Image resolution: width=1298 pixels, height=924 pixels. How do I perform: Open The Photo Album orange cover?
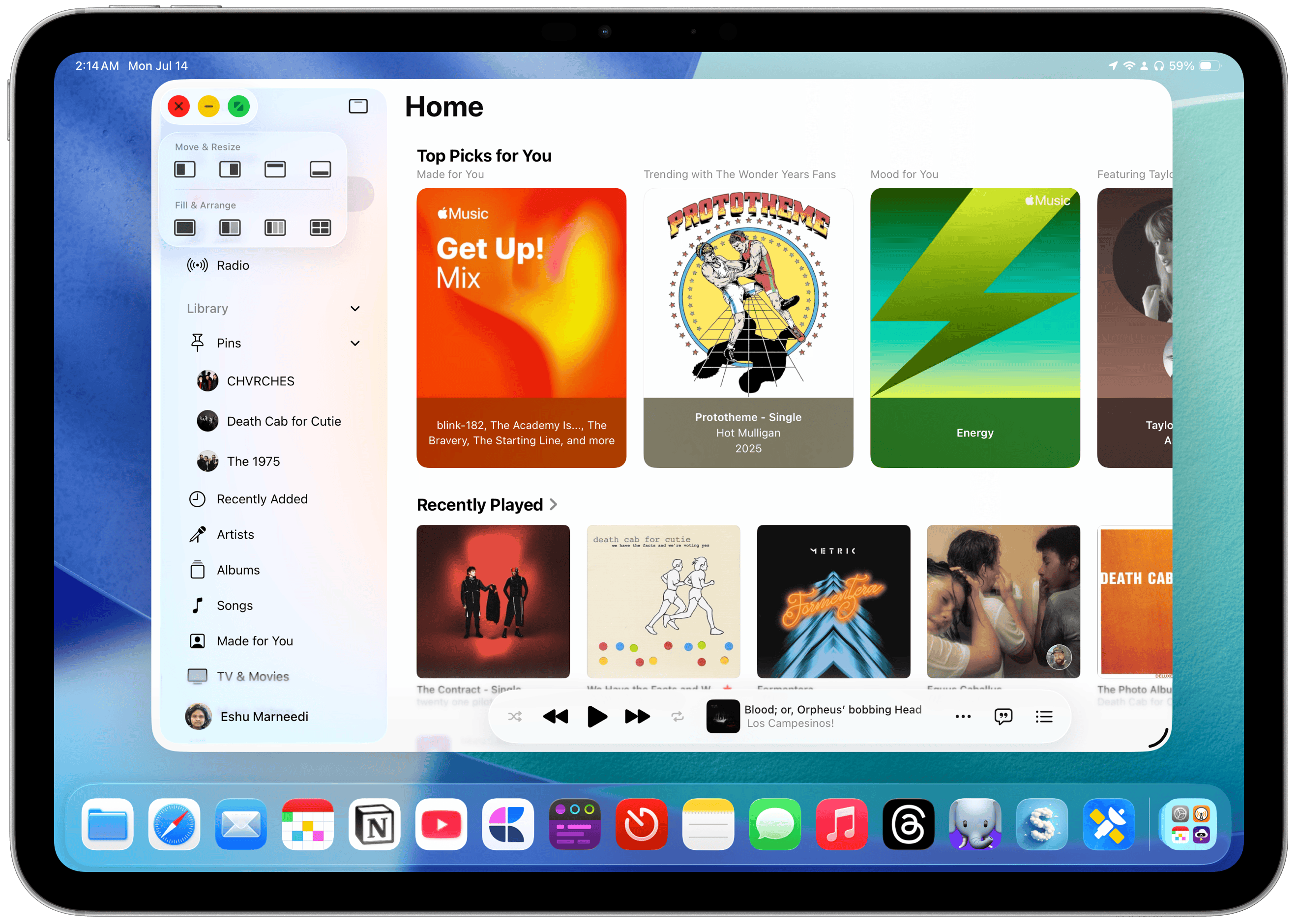coord(1136,602)
